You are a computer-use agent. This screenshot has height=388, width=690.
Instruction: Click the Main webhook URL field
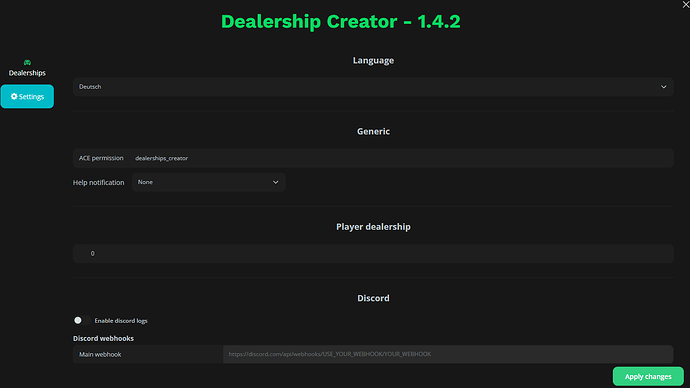tap(448, 354)
